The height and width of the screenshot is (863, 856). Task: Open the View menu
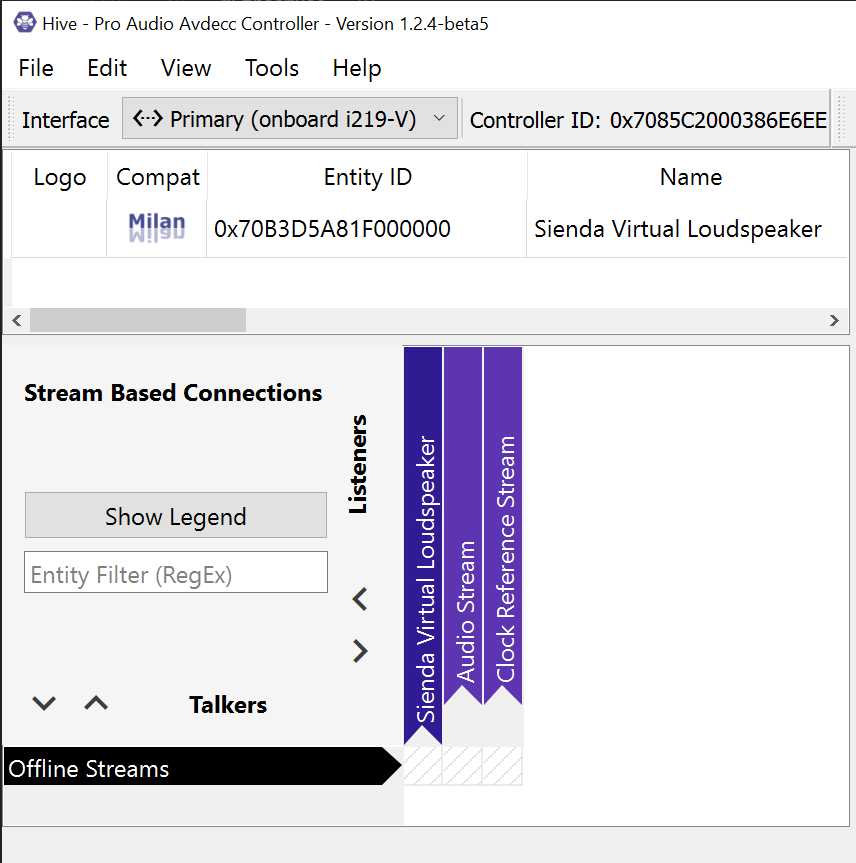[186, 68]
